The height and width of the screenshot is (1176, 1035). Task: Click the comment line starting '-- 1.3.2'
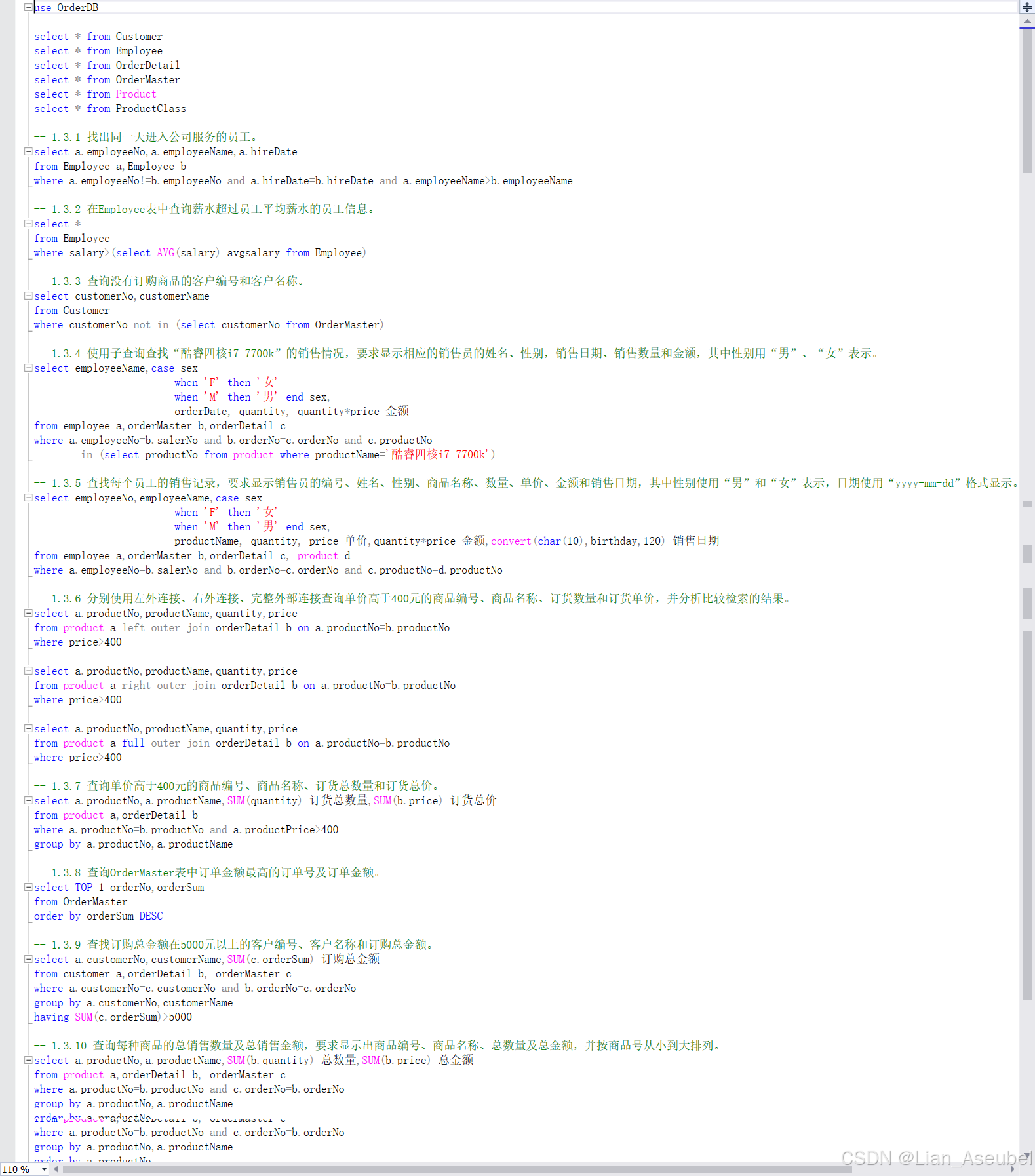[x=205, y=209]
